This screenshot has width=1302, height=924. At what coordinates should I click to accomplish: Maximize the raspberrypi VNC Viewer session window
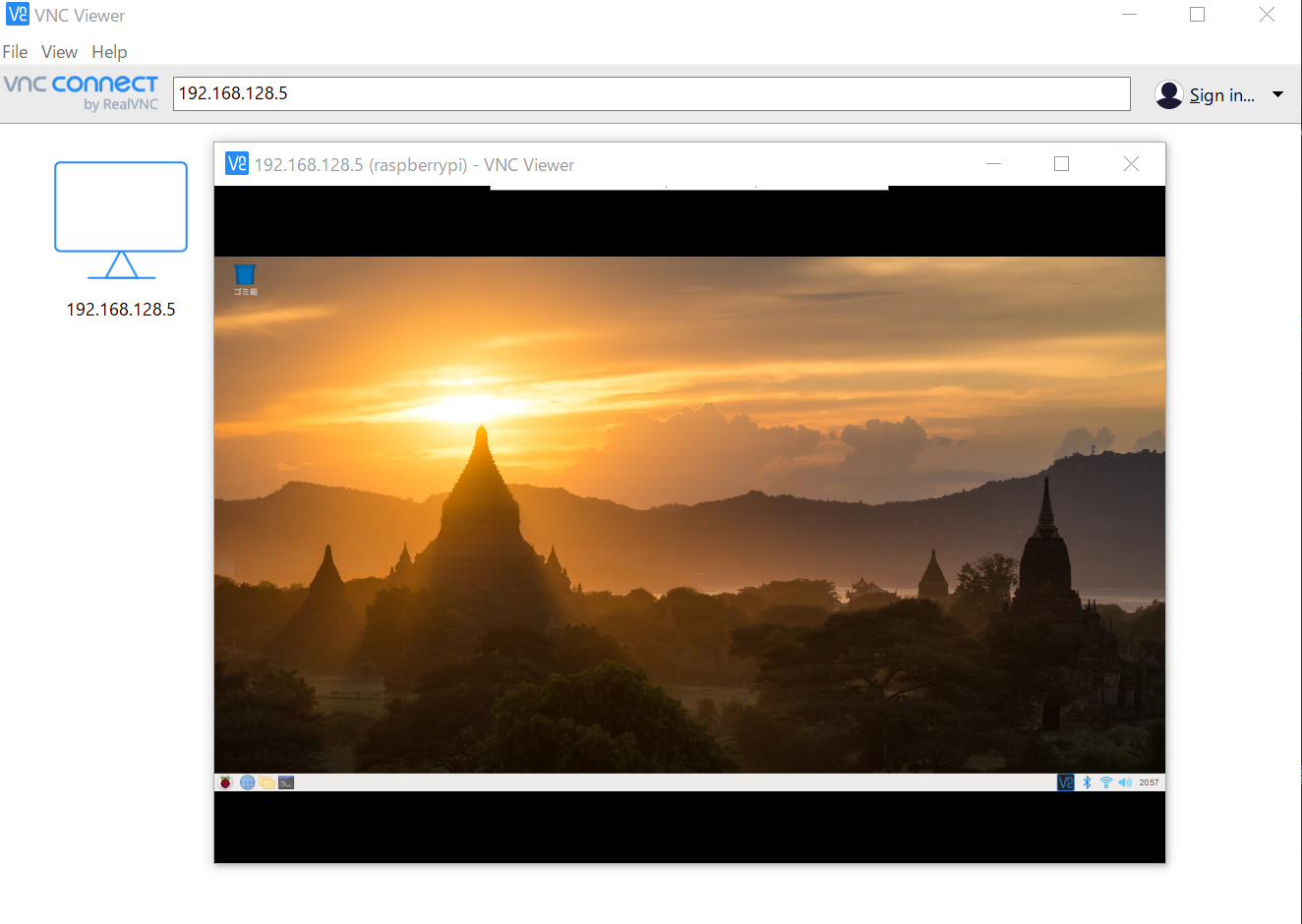coord(1061,164)
